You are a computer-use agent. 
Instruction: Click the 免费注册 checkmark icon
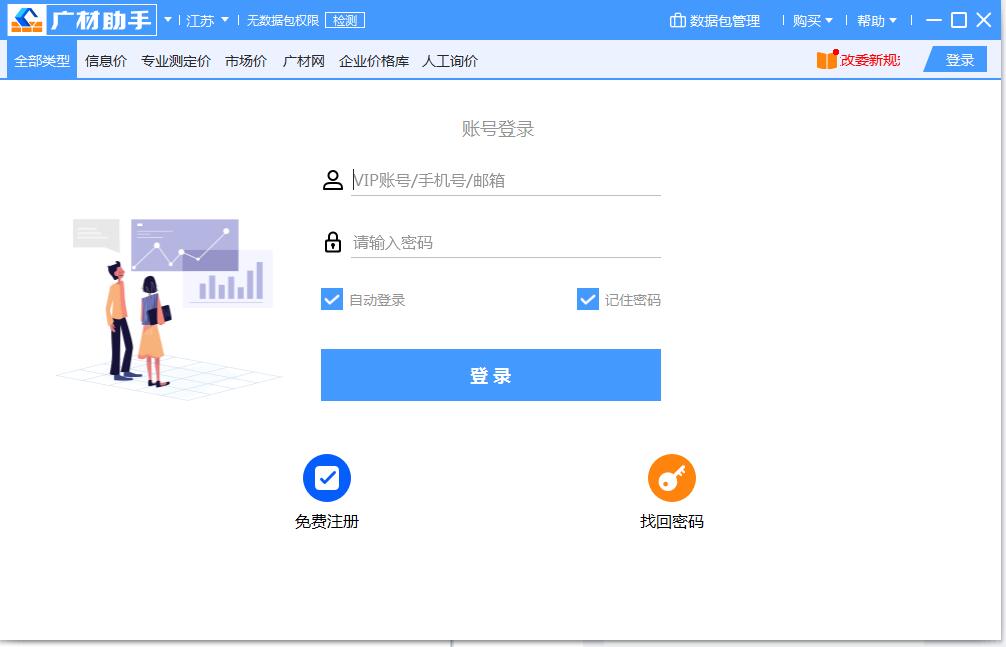[327, 480]
